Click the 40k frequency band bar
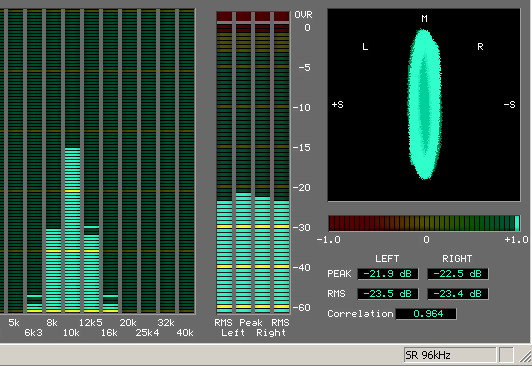532x366 pixels. coord(186,161)
